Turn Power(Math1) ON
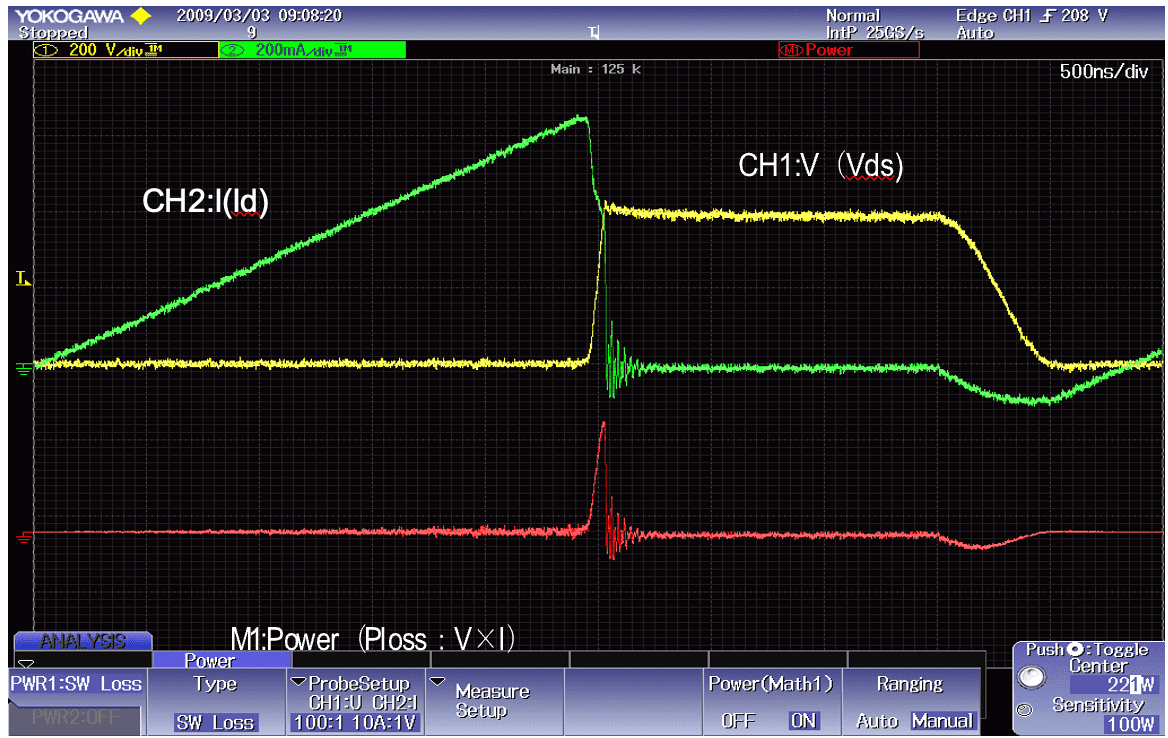This screenshot has height=738, width=1168. pos(802,720)
